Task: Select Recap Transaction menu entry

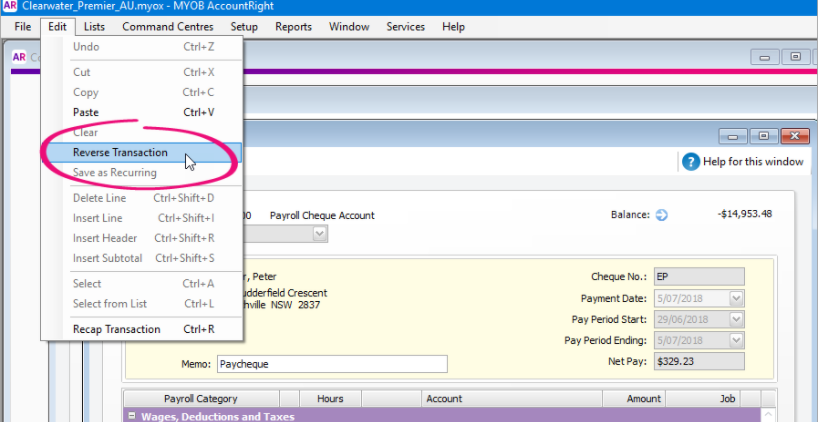Action: (116, 329)
